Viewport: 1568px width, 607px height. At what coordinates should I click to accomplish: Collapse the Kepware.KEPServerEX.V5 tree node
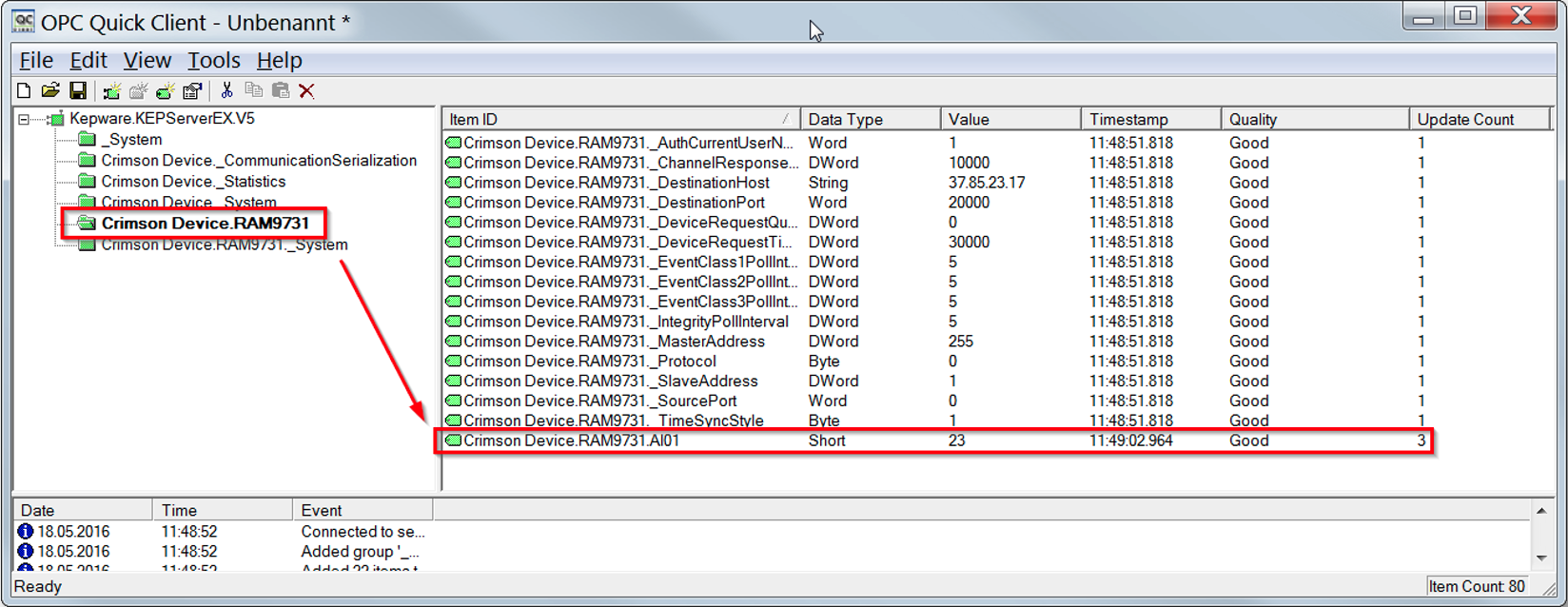coord(24,119)
